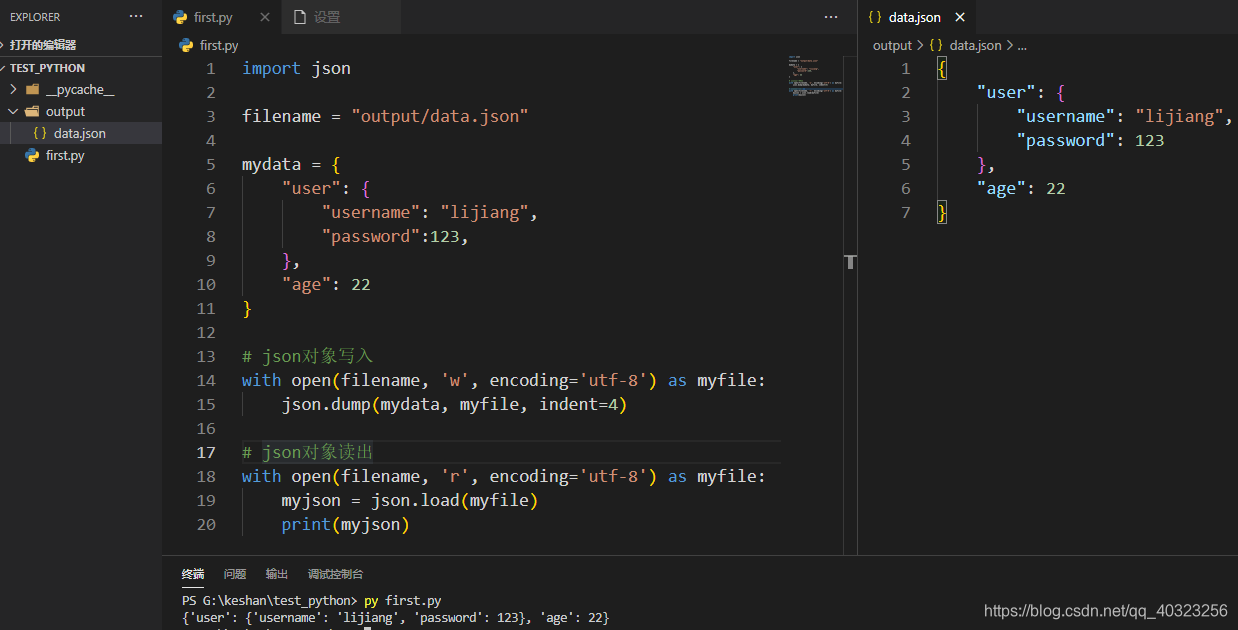Collapse the TEST_PYTHON workspace section
1238x630 pixels.
click(x=48, y=68)
